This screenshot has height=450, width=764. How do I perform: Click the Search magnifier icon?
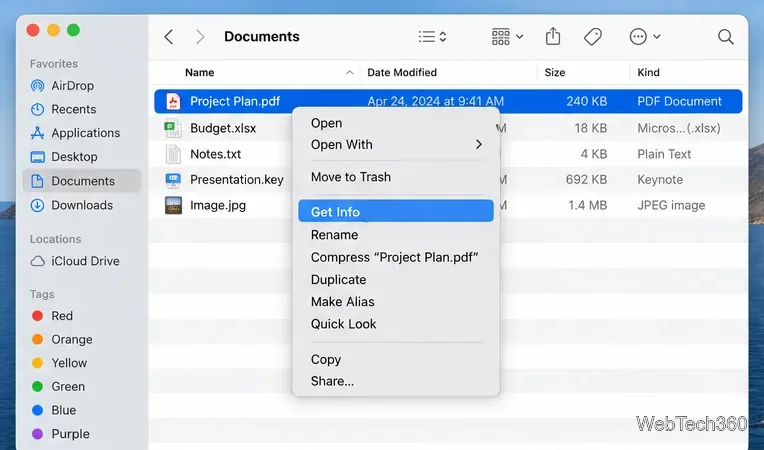(726, 37)
